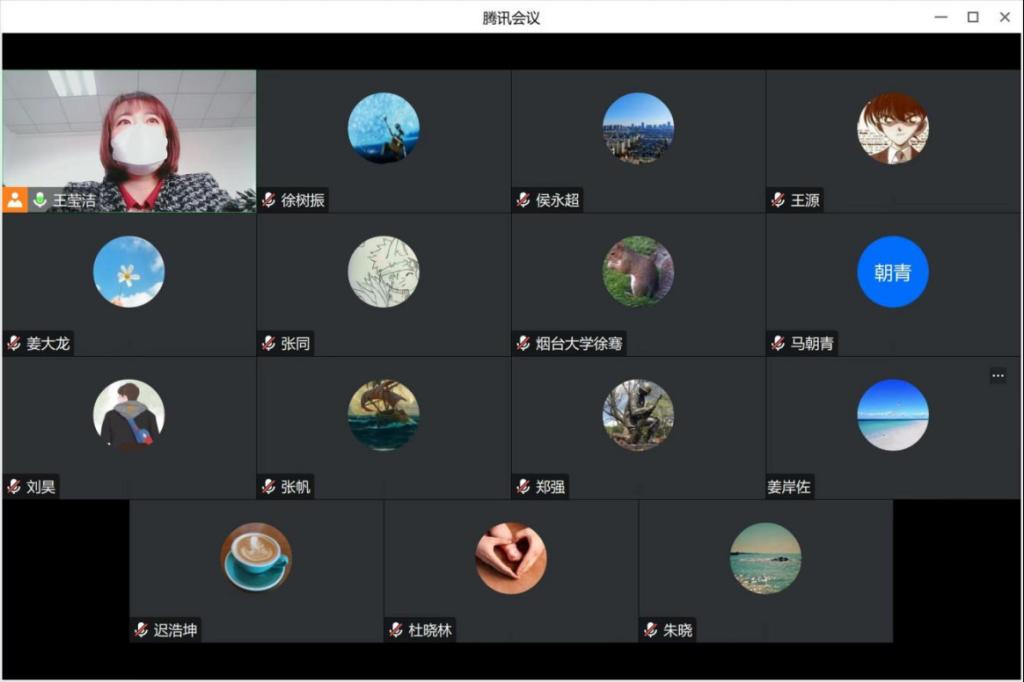
Task: Click the name label 郑强
Action: [x=550, y=488]
